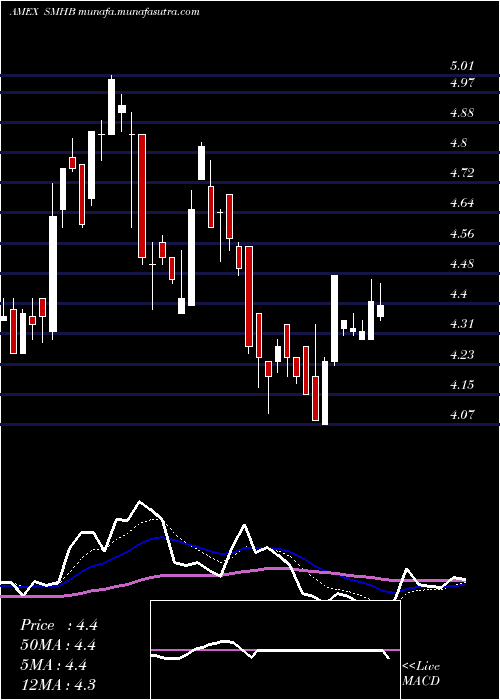Click the tallest white candle reaching 5.01
The image size is (500, 700).
coord(111,106)
